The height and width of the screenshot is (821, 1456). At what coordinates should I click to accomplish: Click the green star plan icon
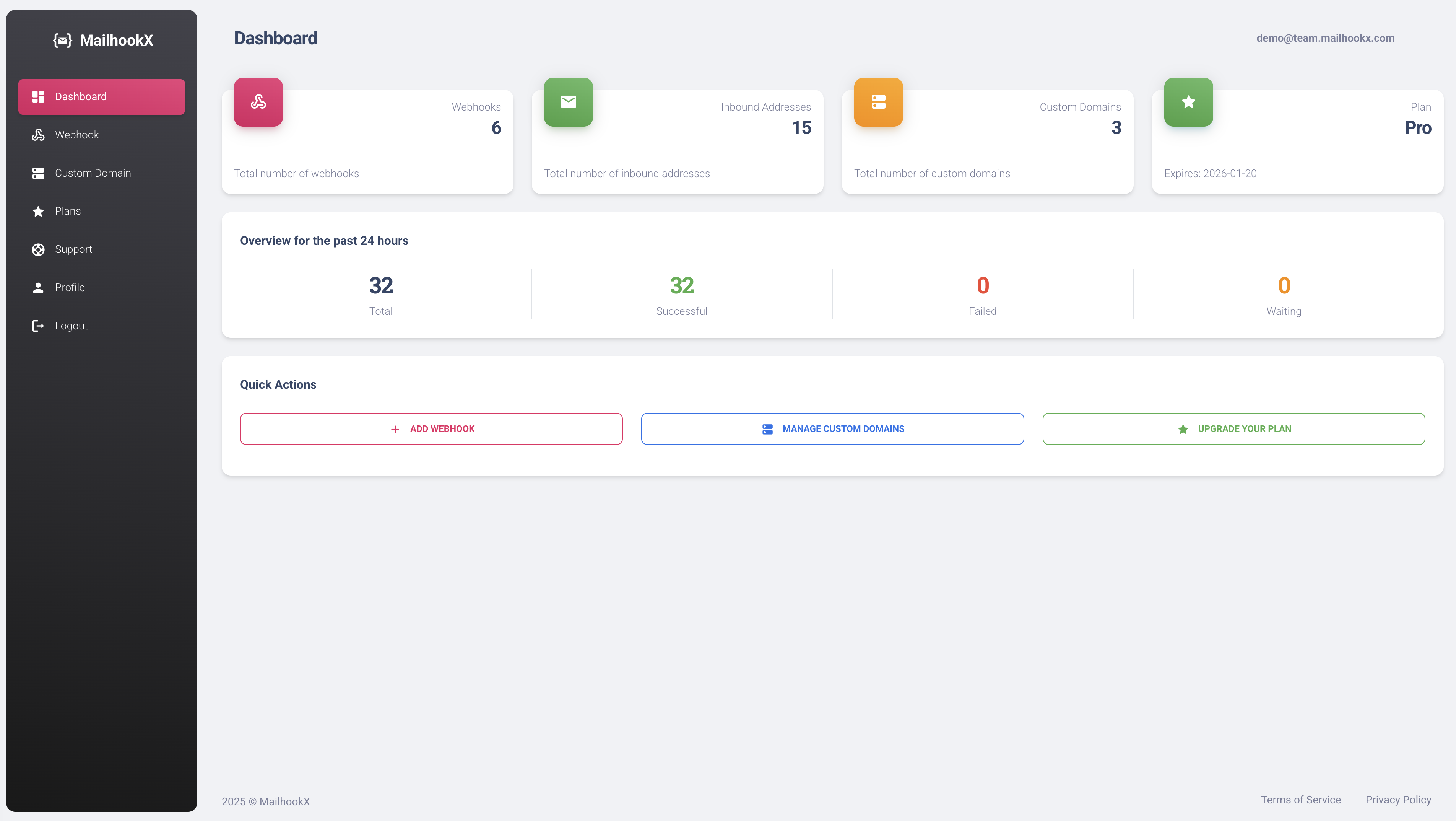click(1188, 102)
